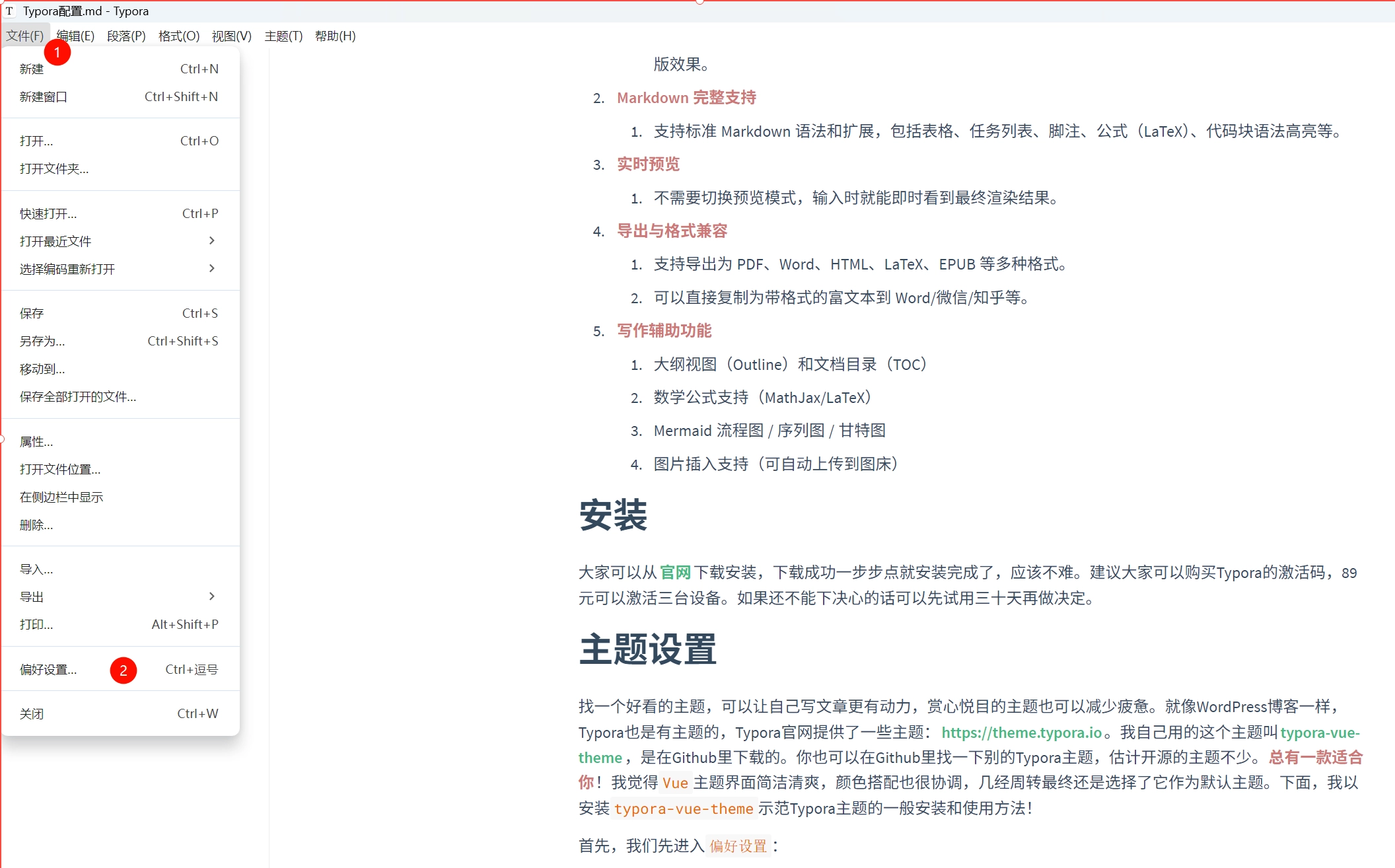
Task: Choose 快速打开... entry
Action: (x=120, y=213)
